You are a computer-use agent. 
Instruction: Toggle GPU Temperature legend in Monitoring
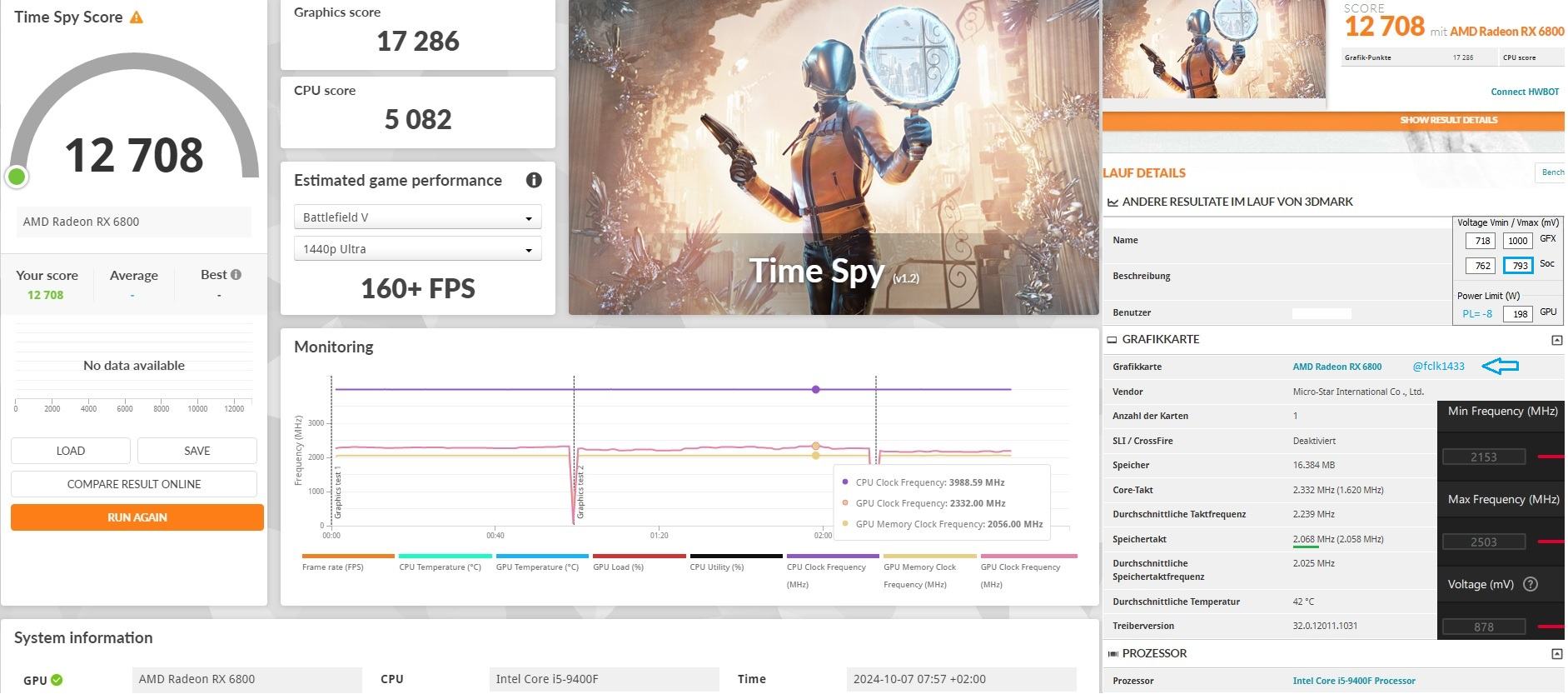[x=542, y=562]
